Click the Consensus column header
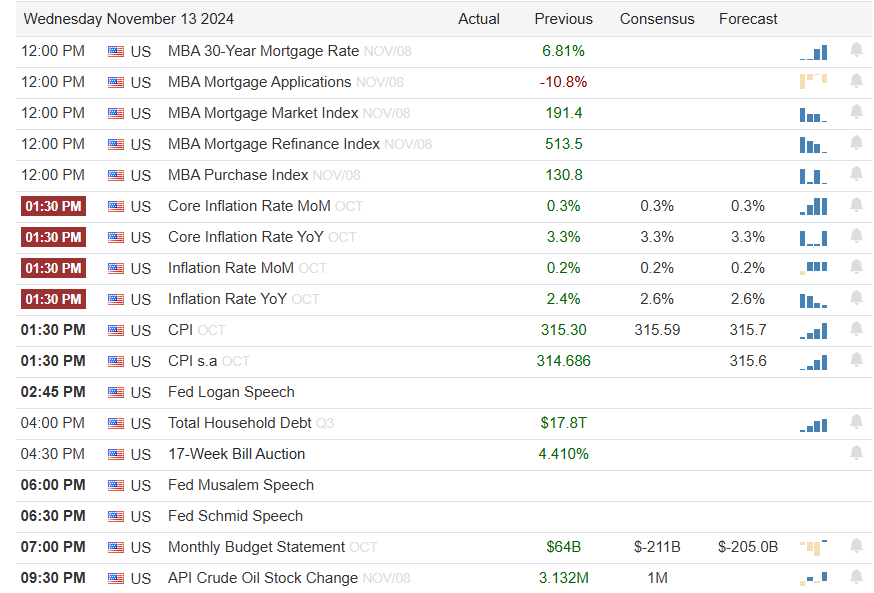Image resolution: width=874 pixels, height=593 pixels. 656,19
